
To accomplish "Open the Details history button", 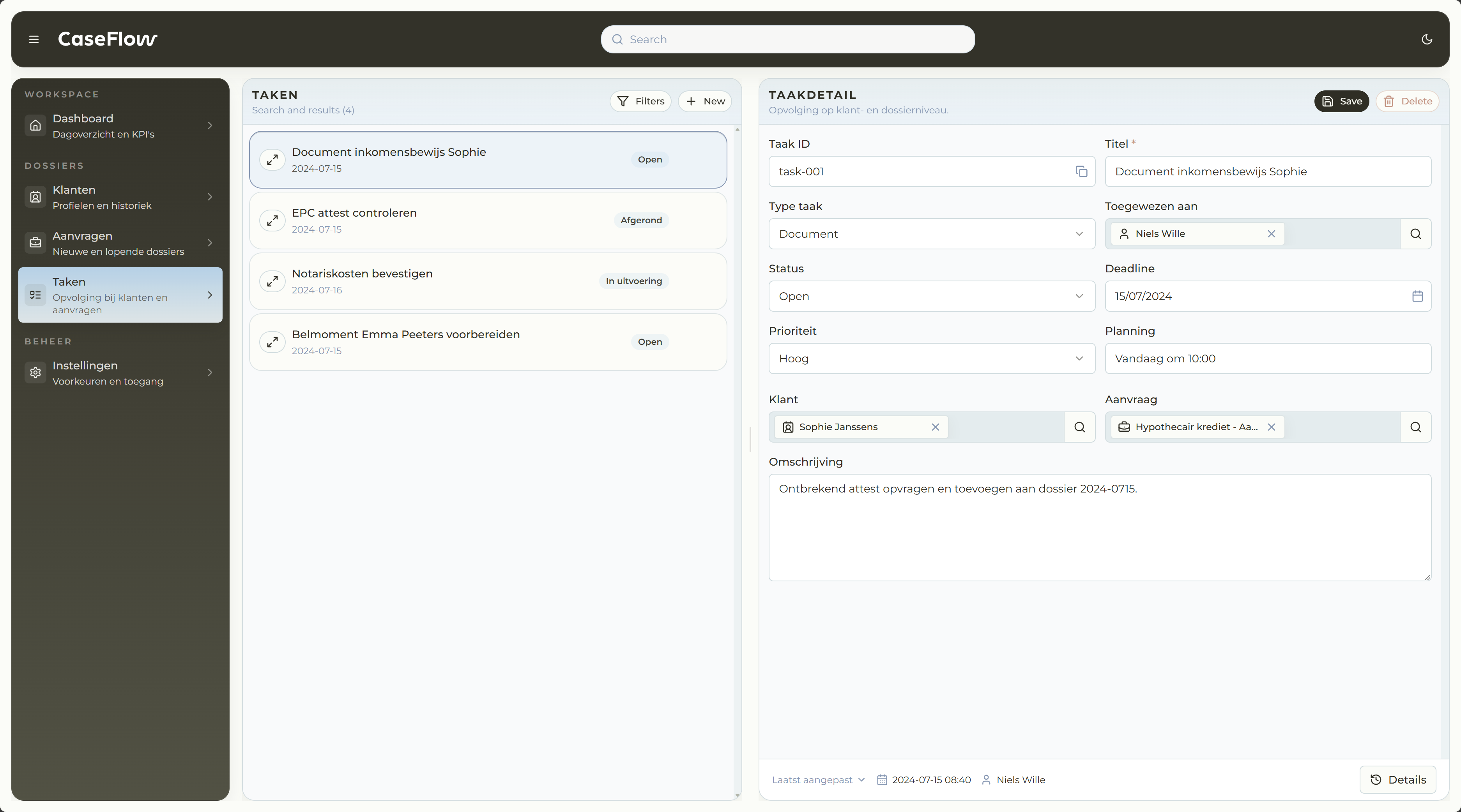I will pos(1397,780).
